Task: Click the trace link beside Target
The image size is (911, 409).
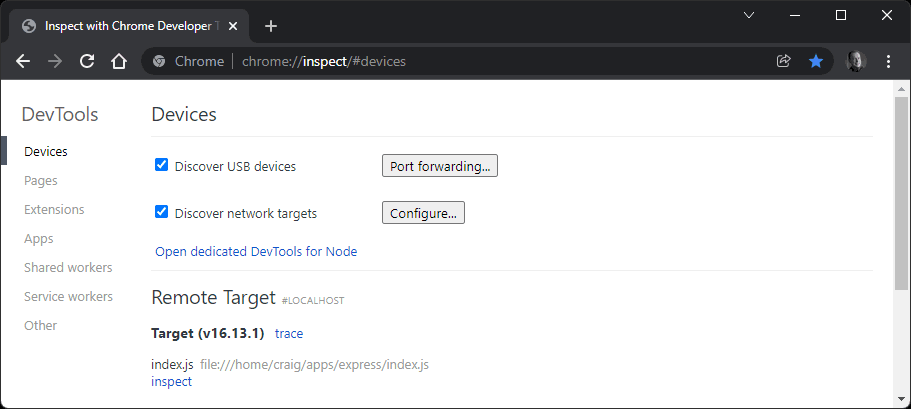Action: [289, 333]
